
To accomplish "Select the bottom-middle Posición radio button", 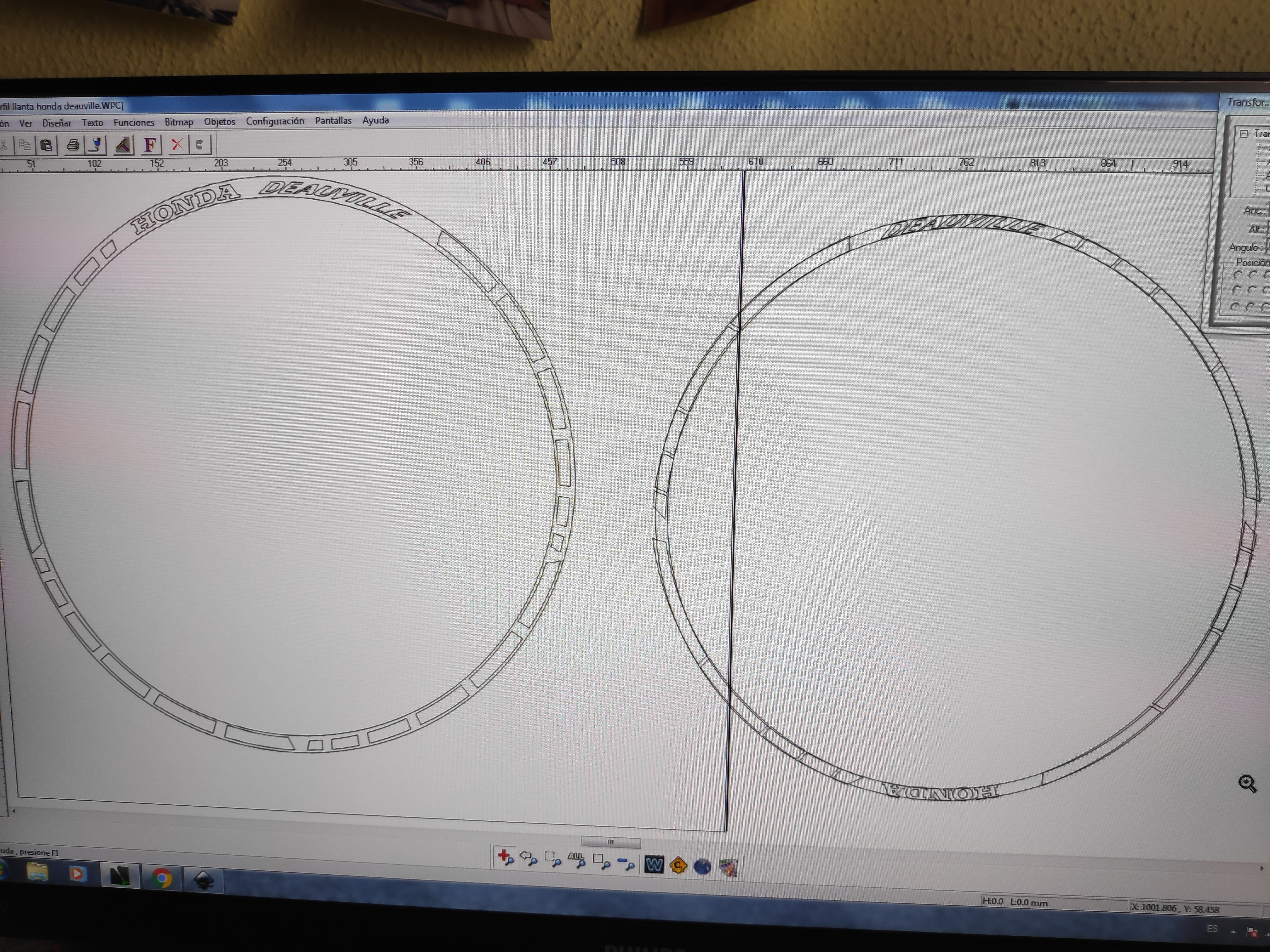I will (x=1250, y=308).
